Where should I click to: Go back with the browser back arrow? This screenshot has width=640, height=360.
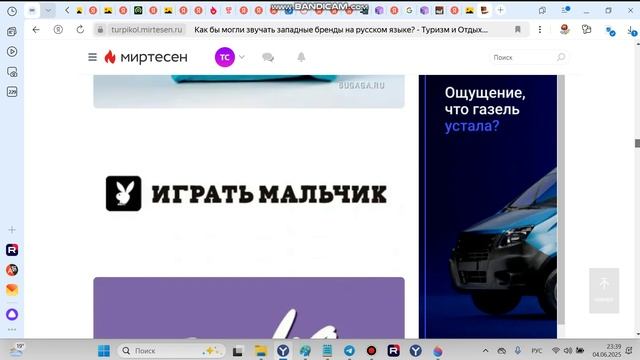[x=36, y=29]
